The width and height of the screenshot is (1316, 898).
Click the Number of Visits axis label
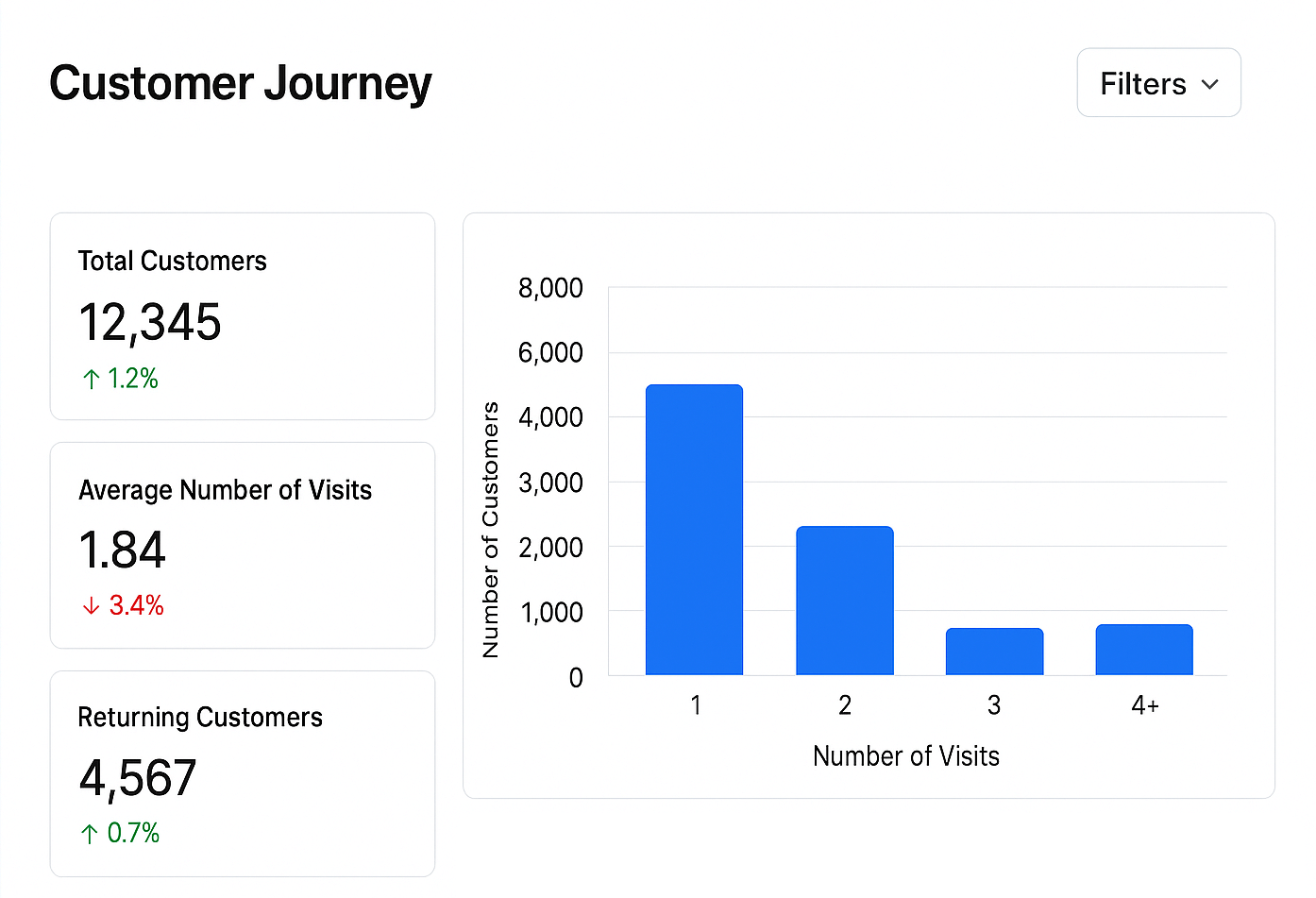click(x=905, y=756)
